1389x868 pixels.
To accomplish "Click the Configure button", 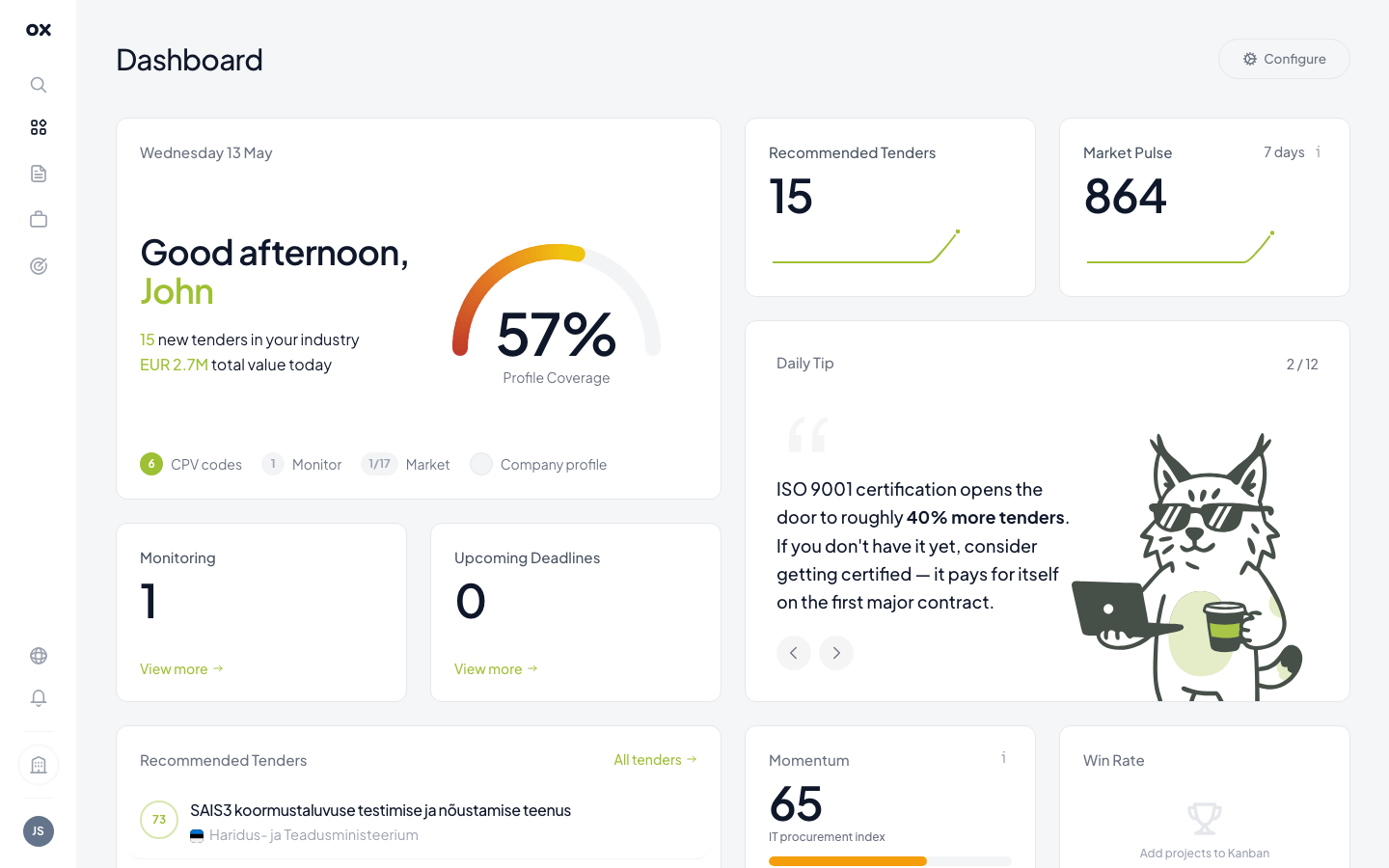I will point(1284,59).
